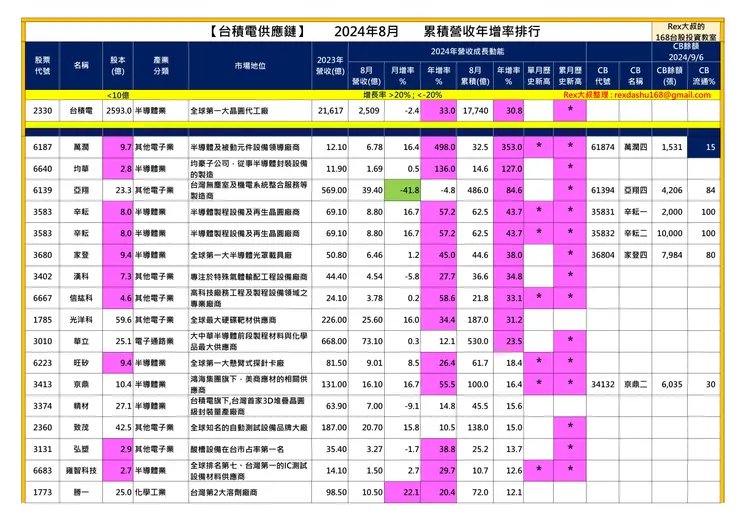Select CB code 35832
The image size is (740, 523).
click(x=603, y=234)
